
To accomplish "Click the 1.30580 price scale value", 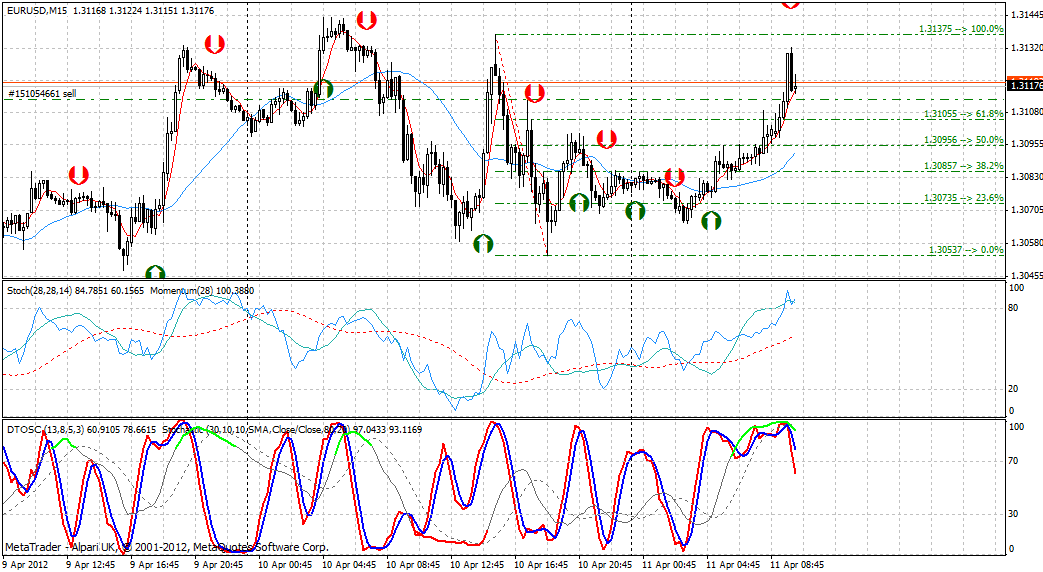I will tap(1026, 243).
